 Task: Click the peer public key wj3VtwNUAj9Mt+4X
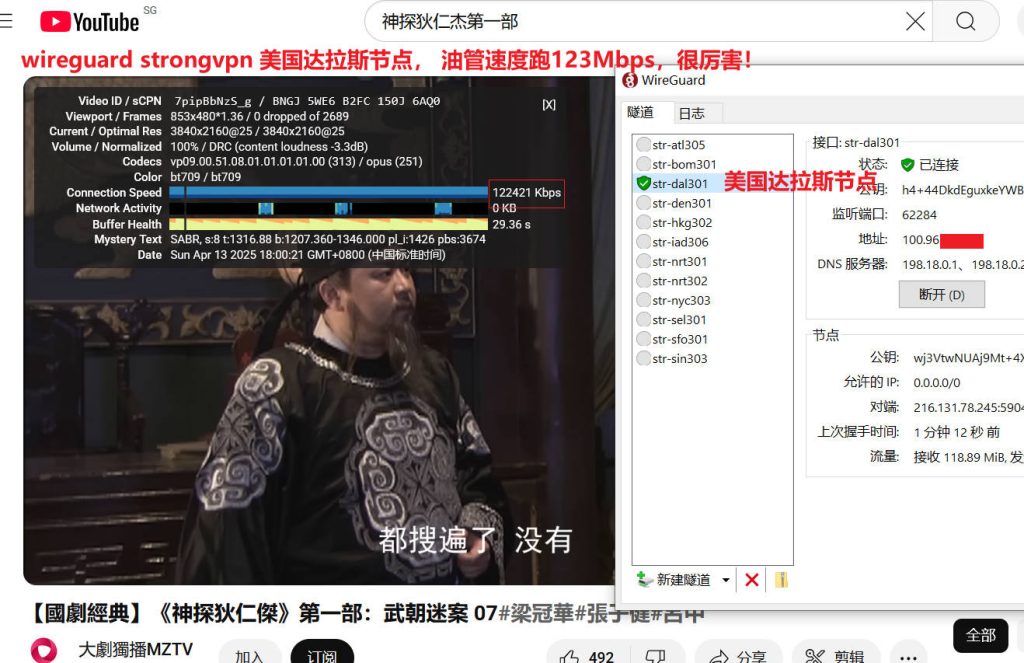[968, 358]
